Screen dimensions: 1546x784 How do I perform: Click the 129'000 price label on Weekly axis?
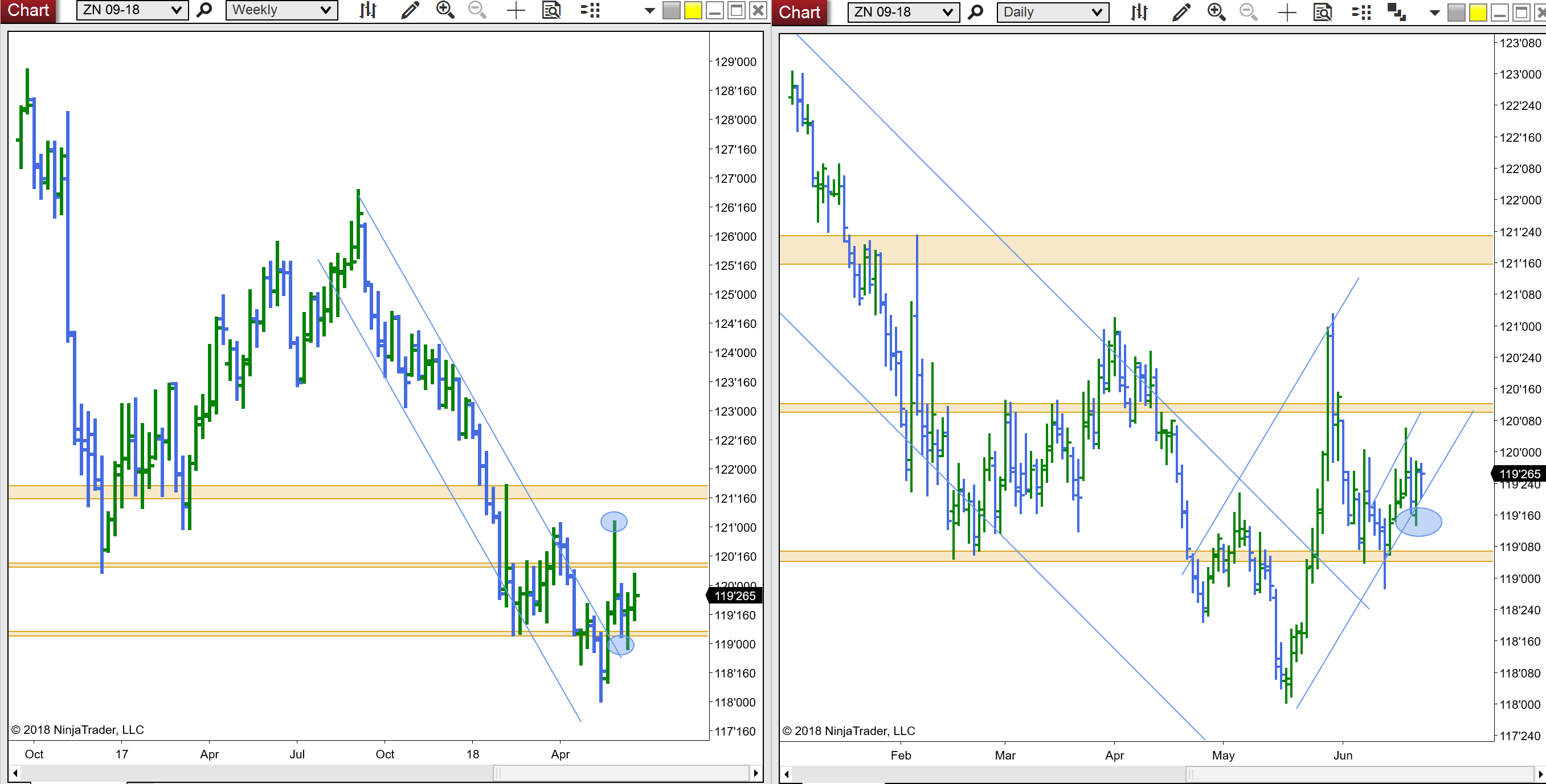[x=735, y=62]
